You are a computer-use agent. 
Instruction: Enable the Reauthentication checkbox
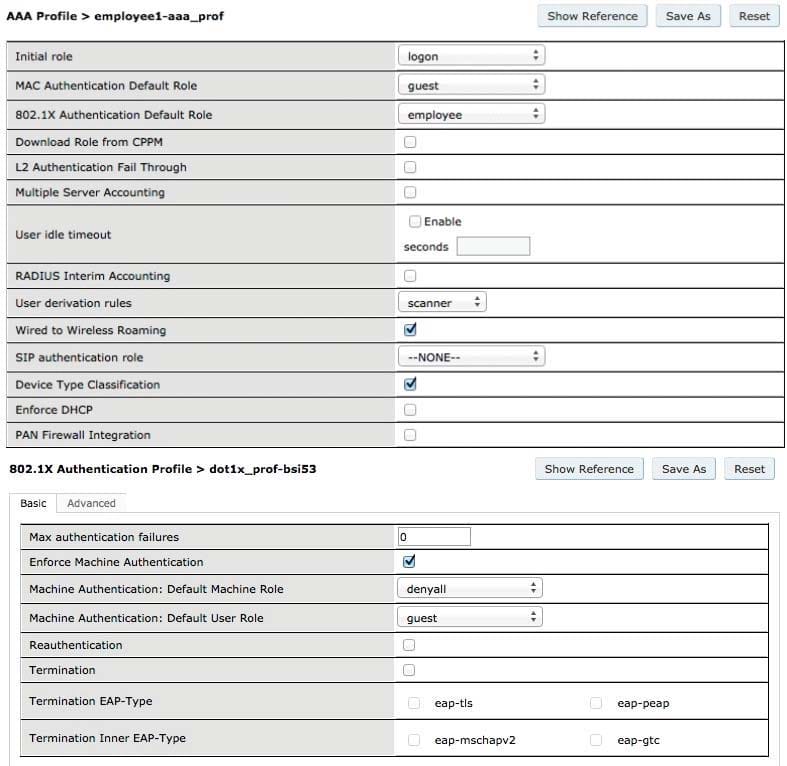pos(409,645)
